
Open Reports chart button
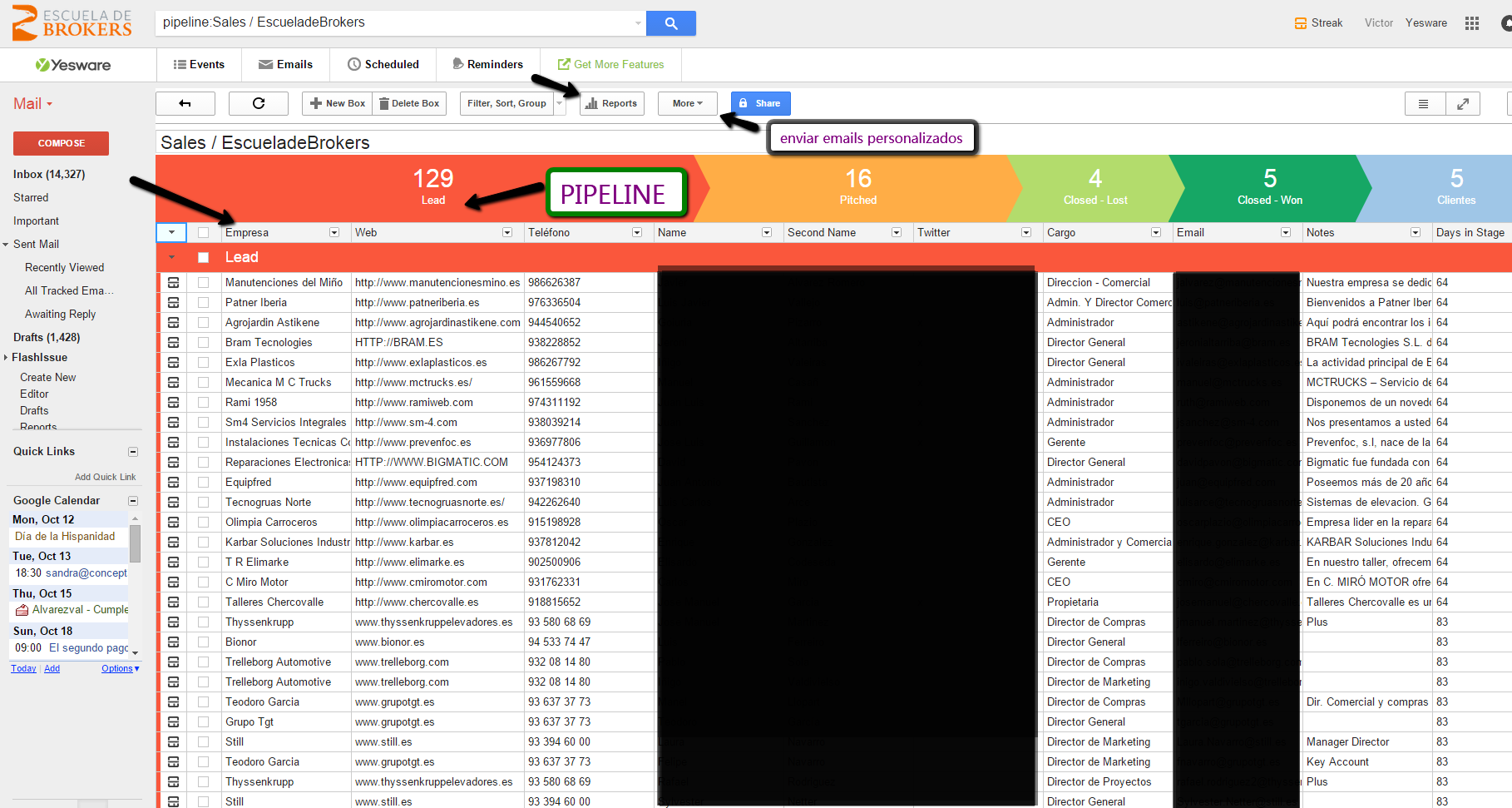tap(611, 103)
